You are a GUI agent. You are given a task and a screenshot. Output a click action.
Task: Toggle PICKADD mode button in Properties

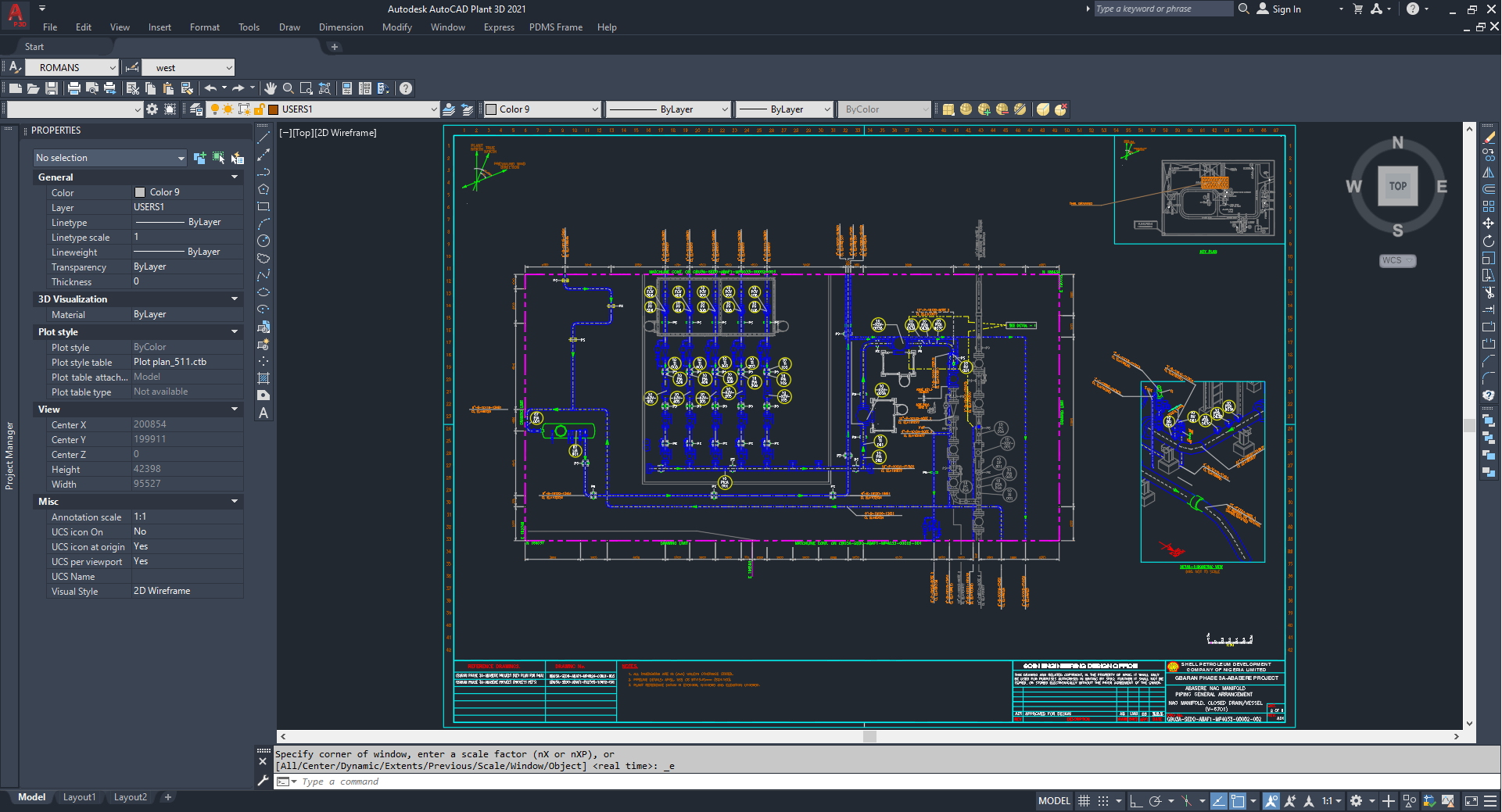click(x=199, y=158)
